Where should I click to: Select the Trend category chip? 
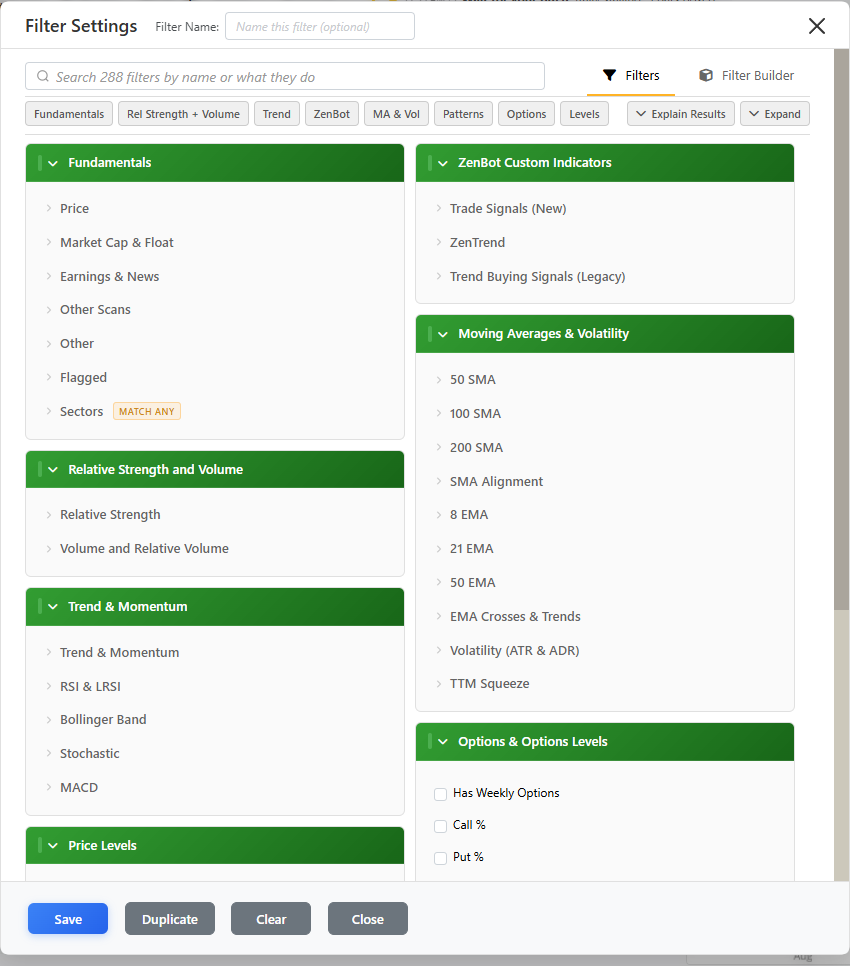pyautogui.click(x=277, y=114)
